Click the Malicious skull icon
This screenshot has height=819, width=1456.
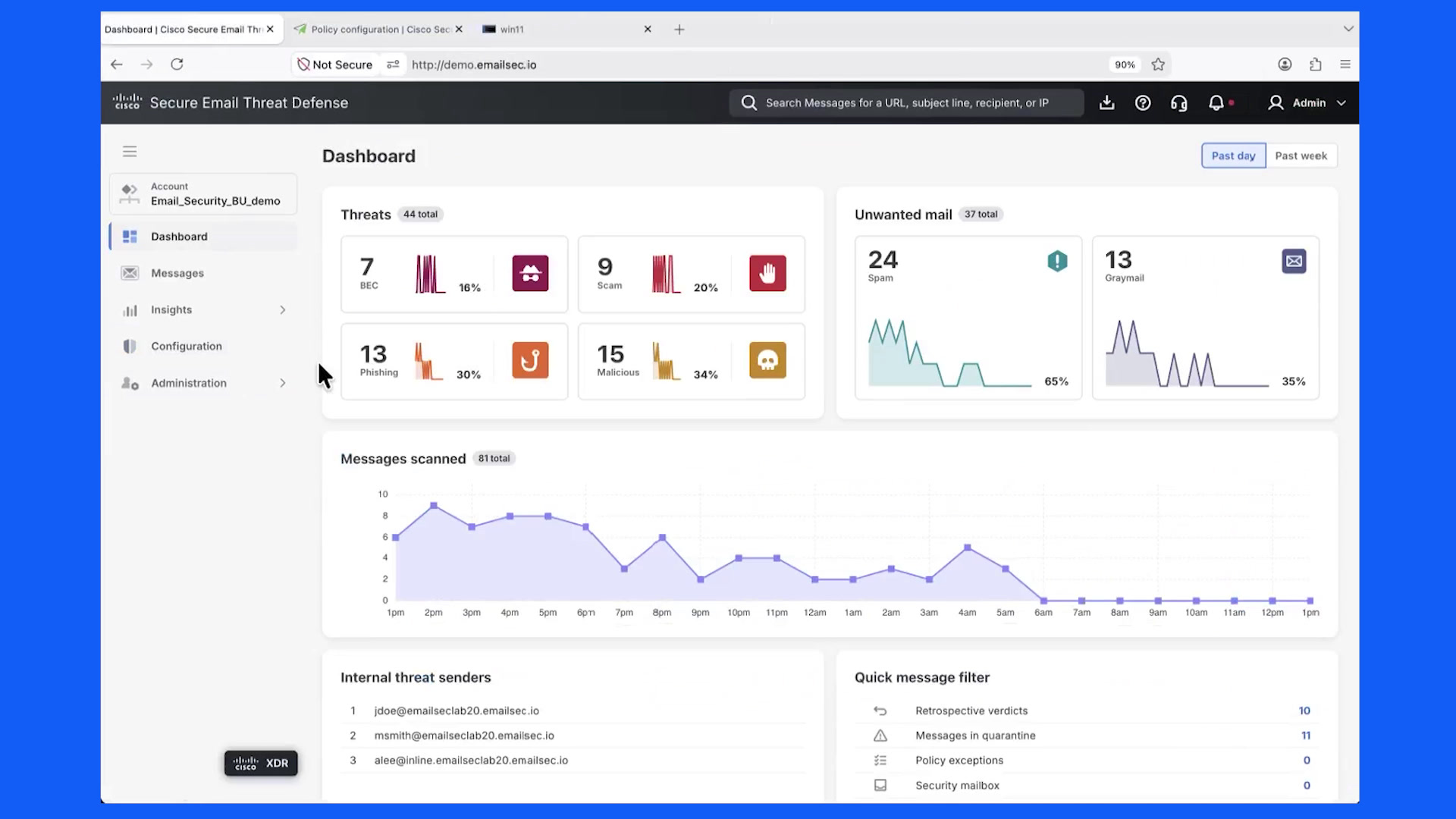pos(767,360)
